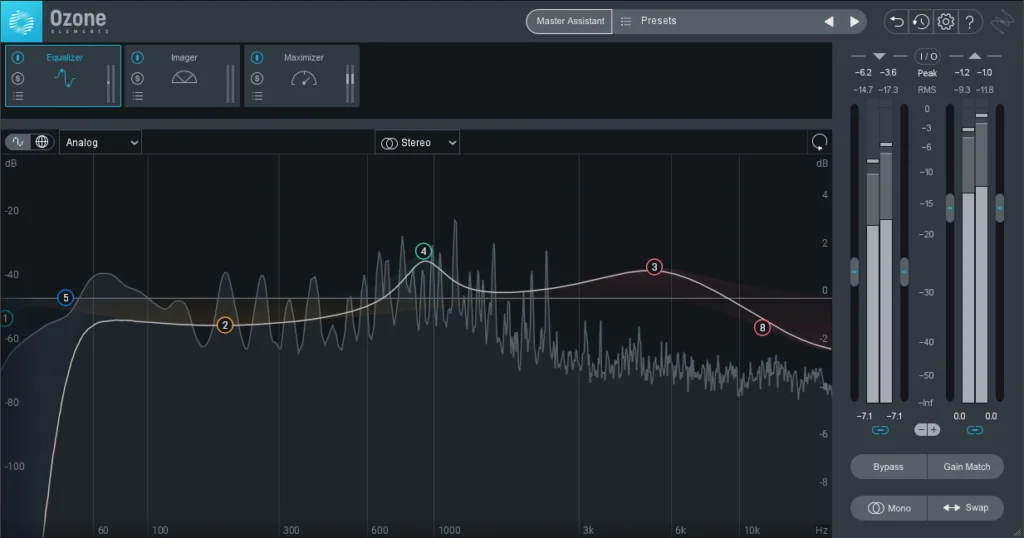Select EQ band node 4
1024x538 pixels.
coord(423,251)
